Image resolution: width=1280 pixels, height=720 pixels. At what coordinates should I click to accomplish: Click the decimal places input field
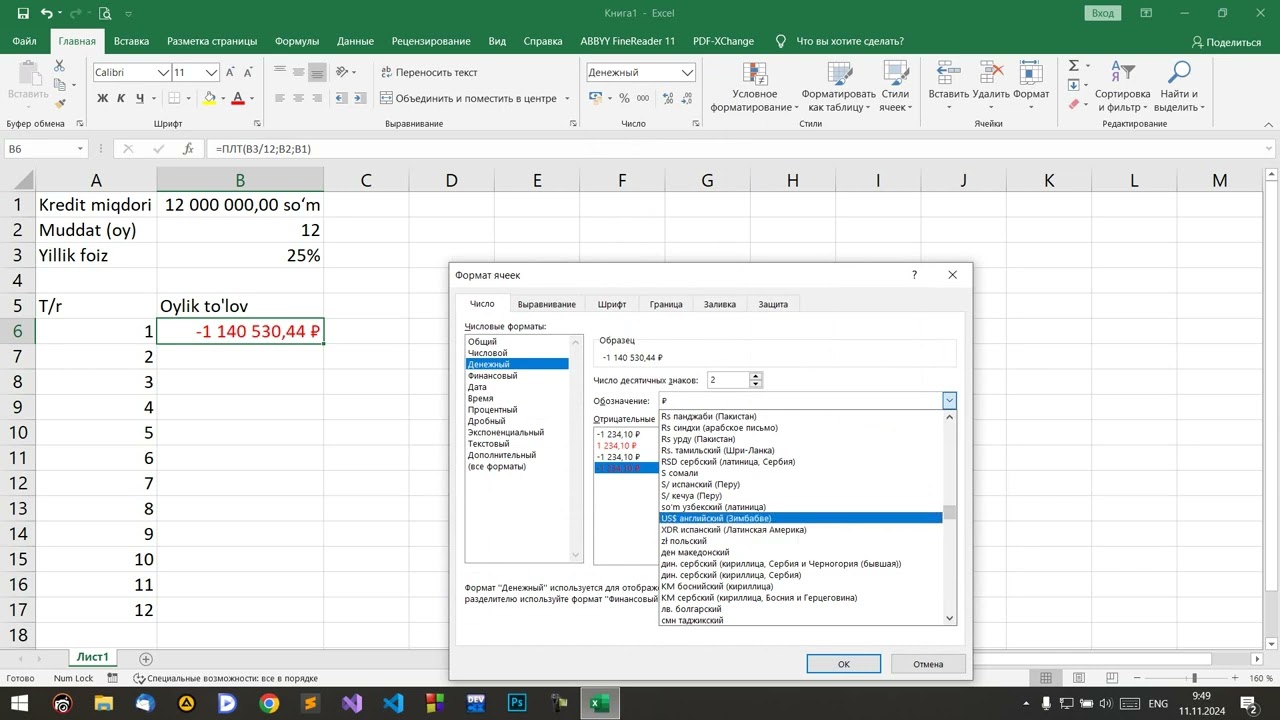[x=728, y=380]
